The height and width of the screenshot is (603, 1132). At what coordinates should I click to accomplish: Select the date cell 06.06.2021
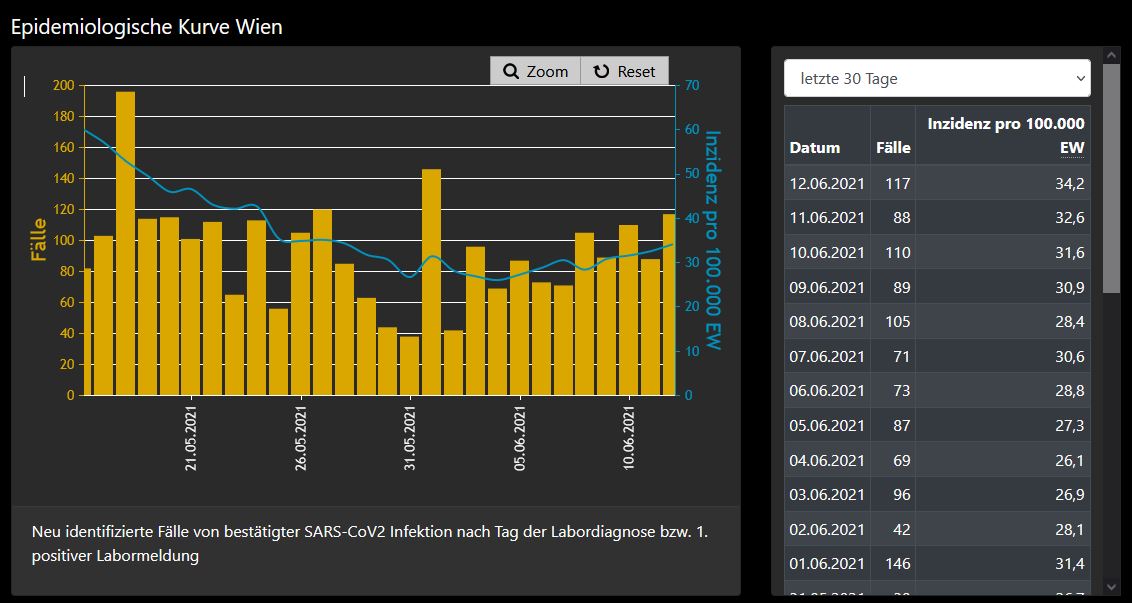tap(827, 391)
